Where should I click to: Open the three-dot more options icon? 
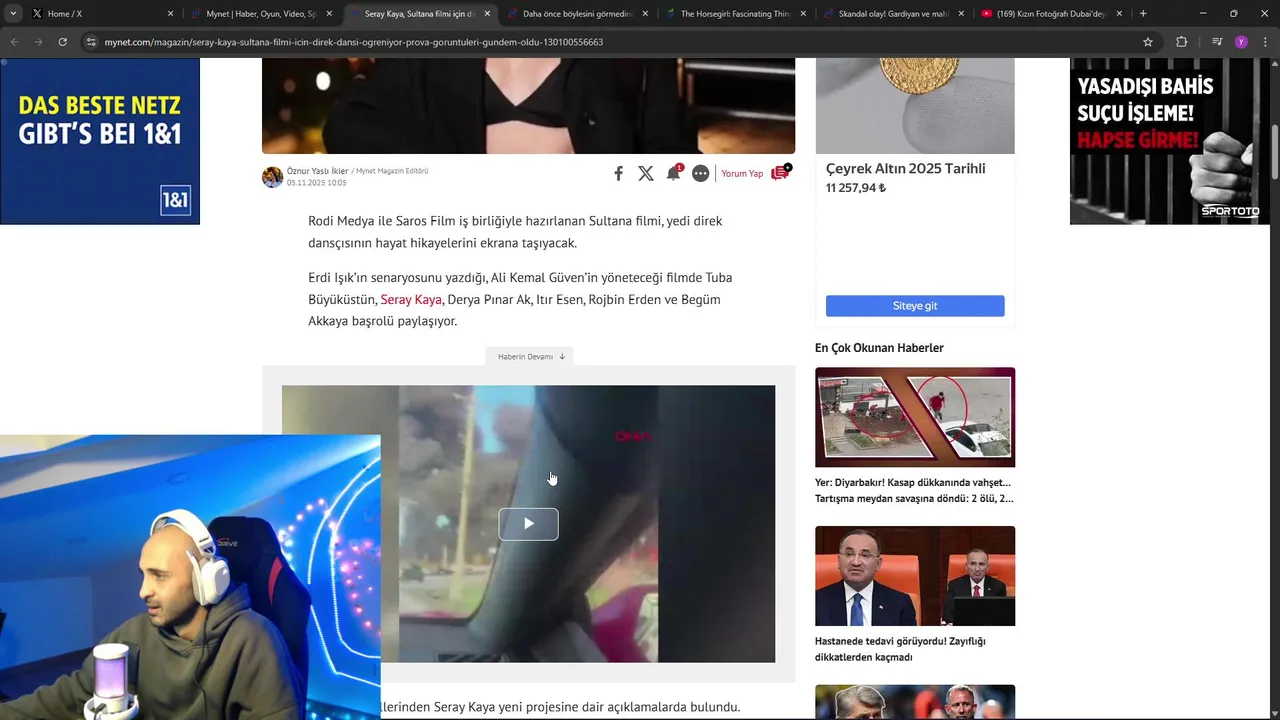click(x=701, y=174)
